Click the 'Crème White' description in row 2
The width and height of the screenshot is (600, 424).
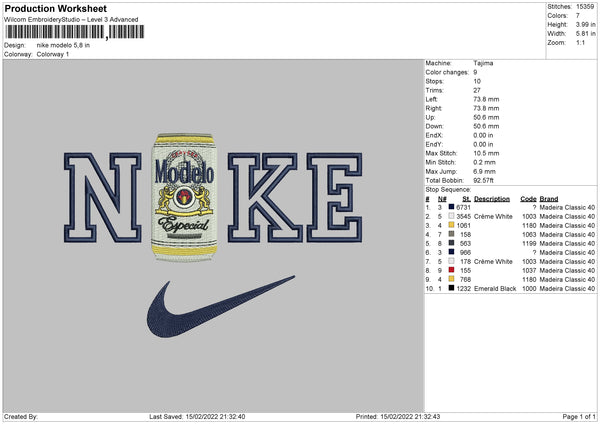coord(493,217)
